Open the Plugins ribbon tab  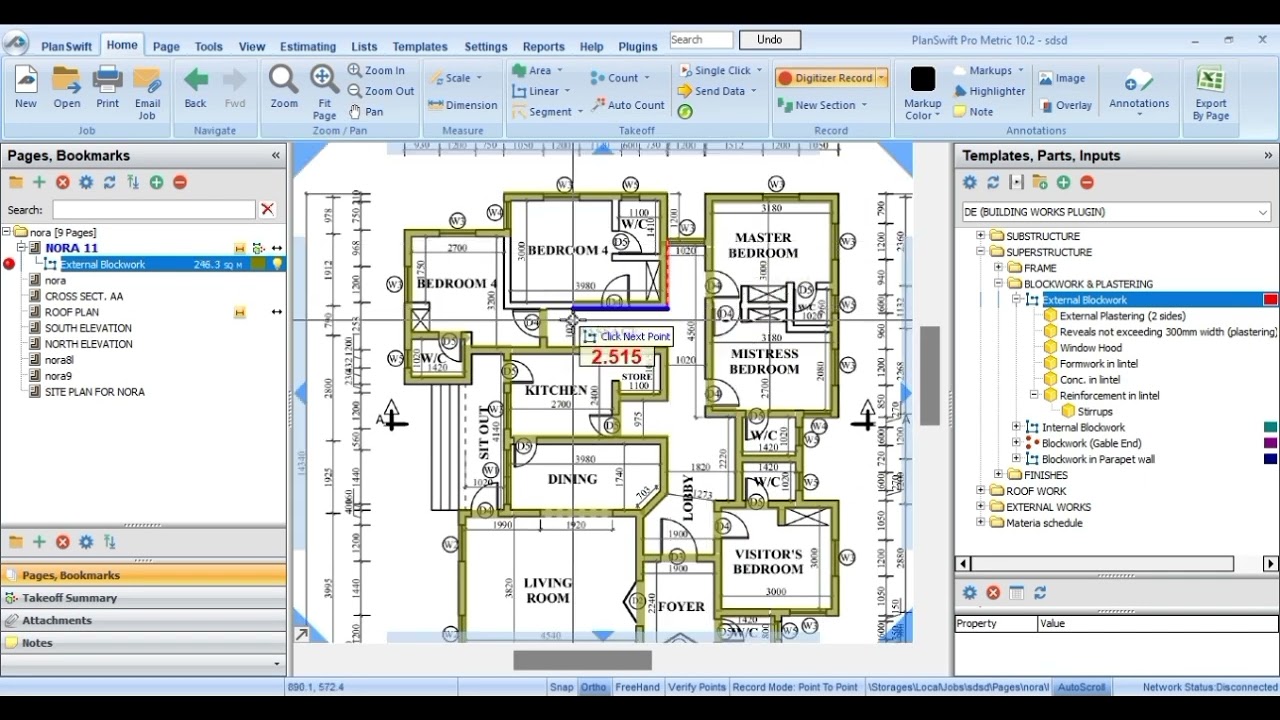[638, 46]
